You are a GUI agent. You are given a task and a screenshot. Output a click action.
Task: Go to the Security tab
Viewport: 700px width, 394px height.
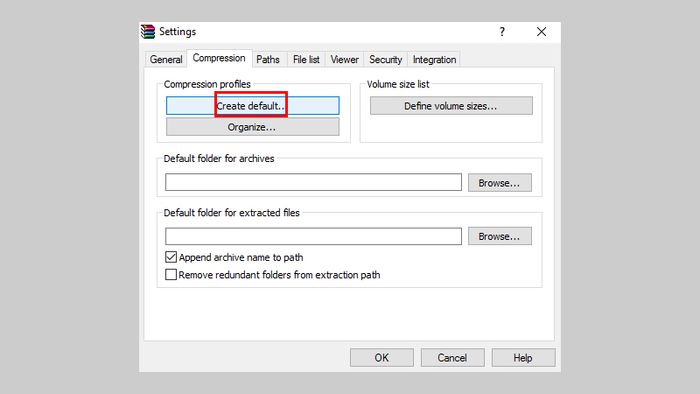(385, 59)
